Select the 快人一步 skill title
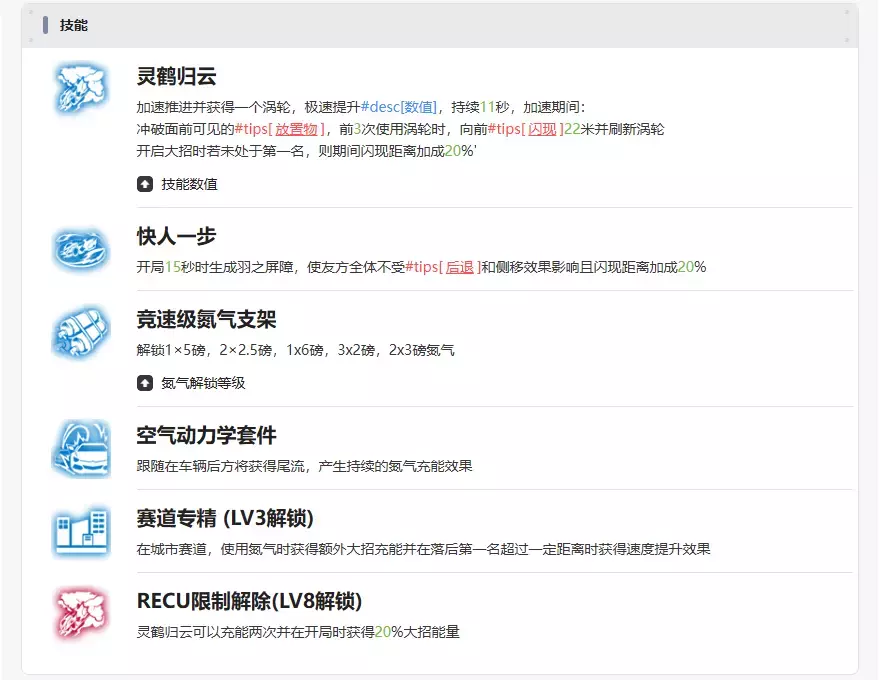This screenshot has width=880, height=680. coord(177,237)
